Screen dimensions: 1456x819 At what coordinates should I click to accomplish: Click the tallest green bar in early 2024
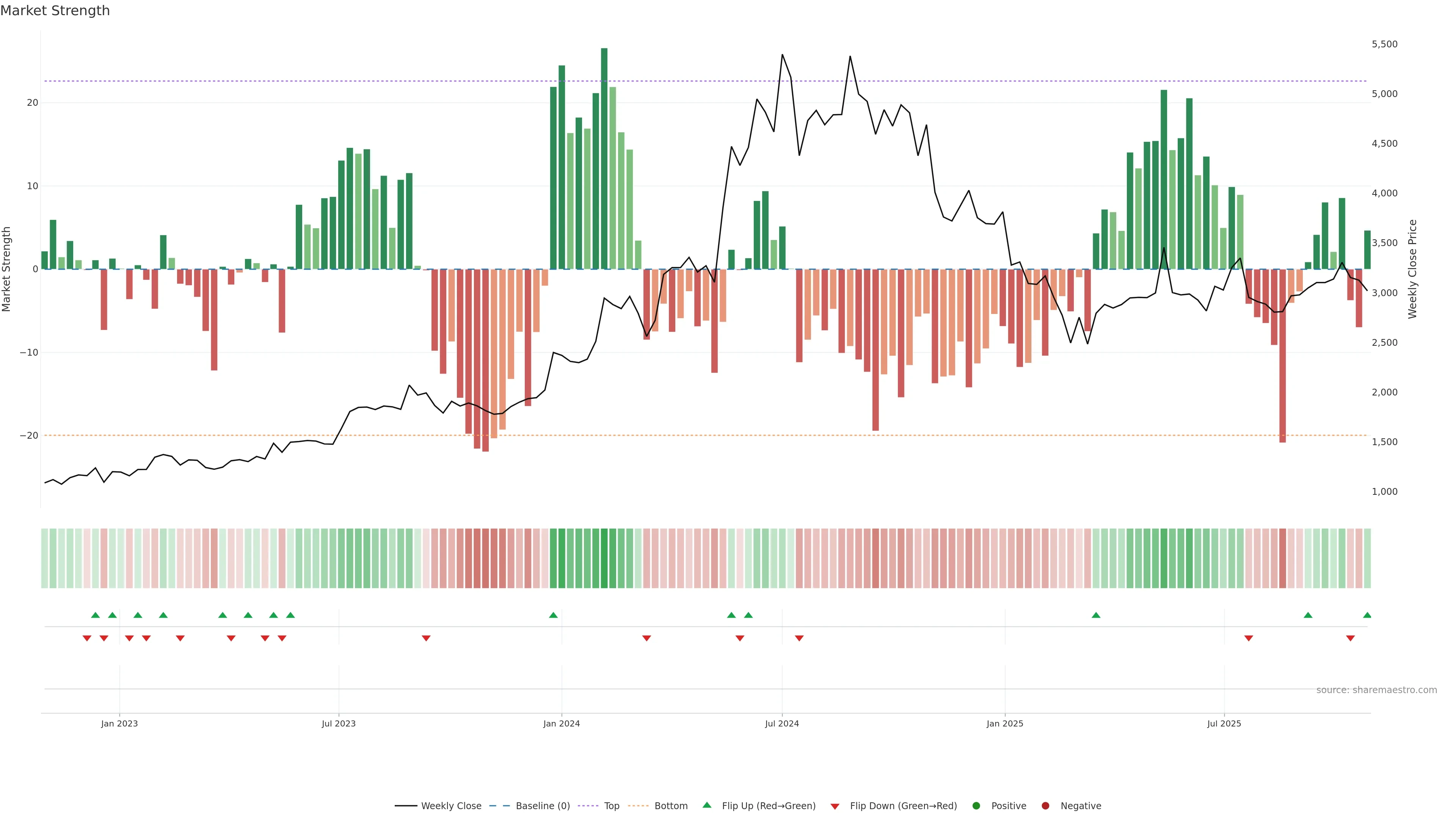(x=604, y=158)
